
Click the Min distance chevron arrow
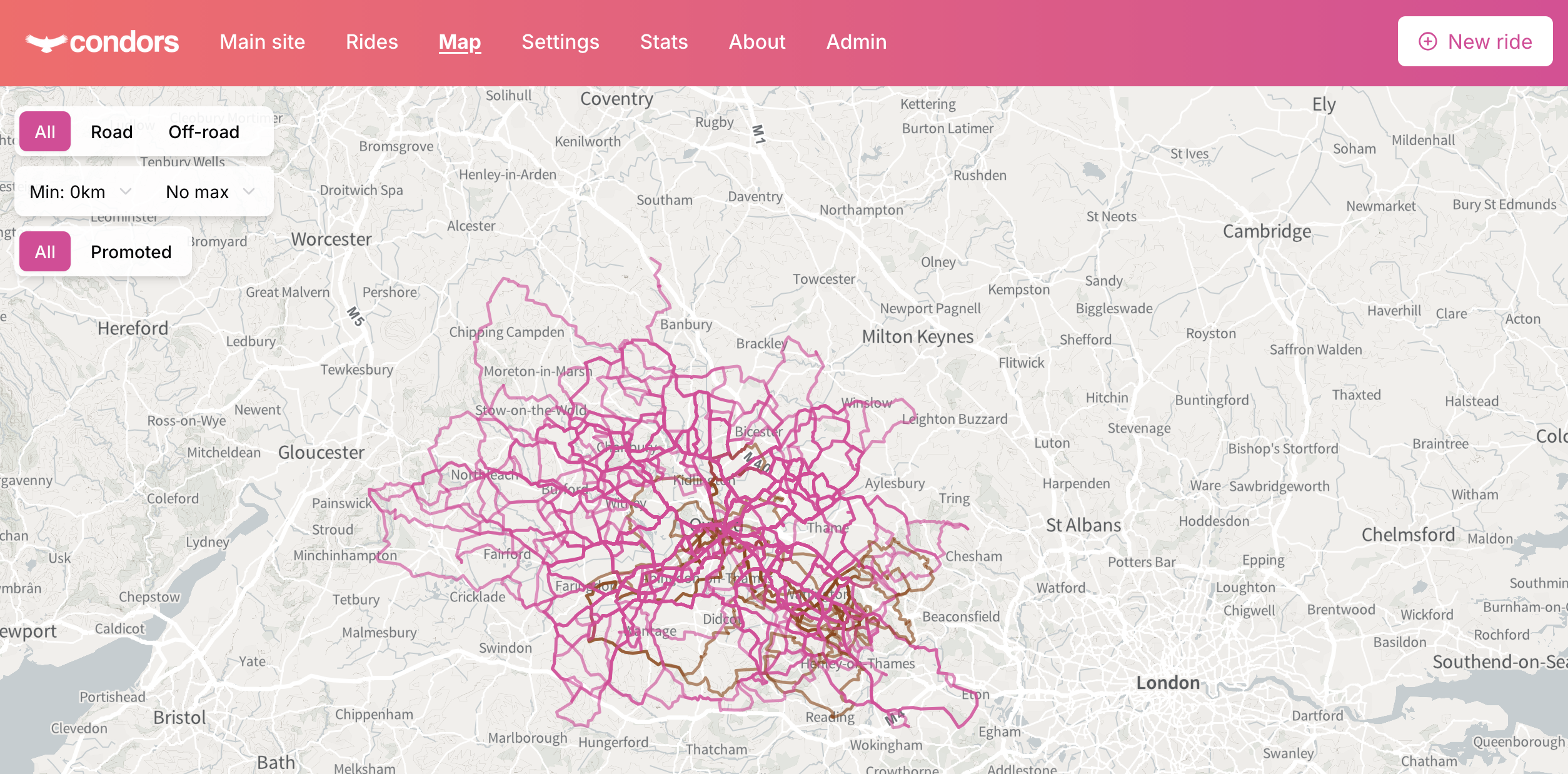(126, 191)
